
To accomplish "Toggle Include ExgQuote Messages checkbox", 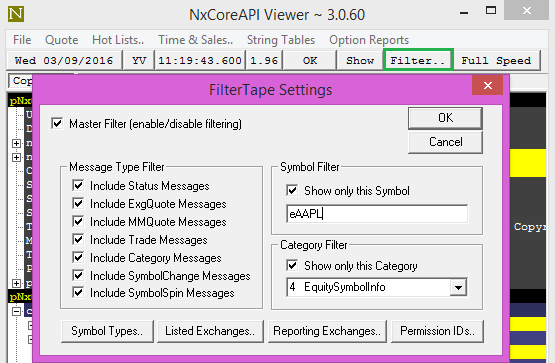I will point(78,203).
